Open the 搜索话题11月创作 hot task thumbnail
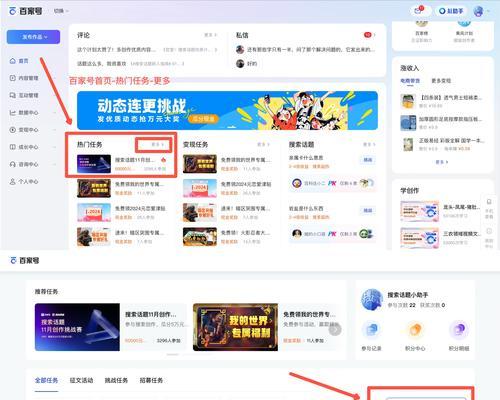 (x=94, y=164)
